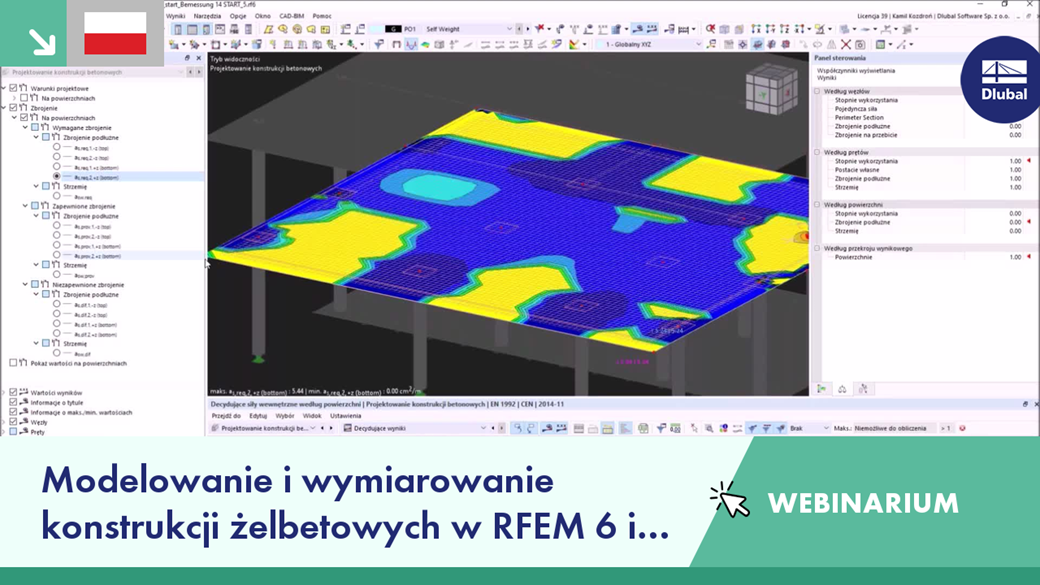Image resolution: width=1040 pixels, height=585 pixels.
Task: Click the scale icon in control panel footer
Action: [x=842, y=389]
